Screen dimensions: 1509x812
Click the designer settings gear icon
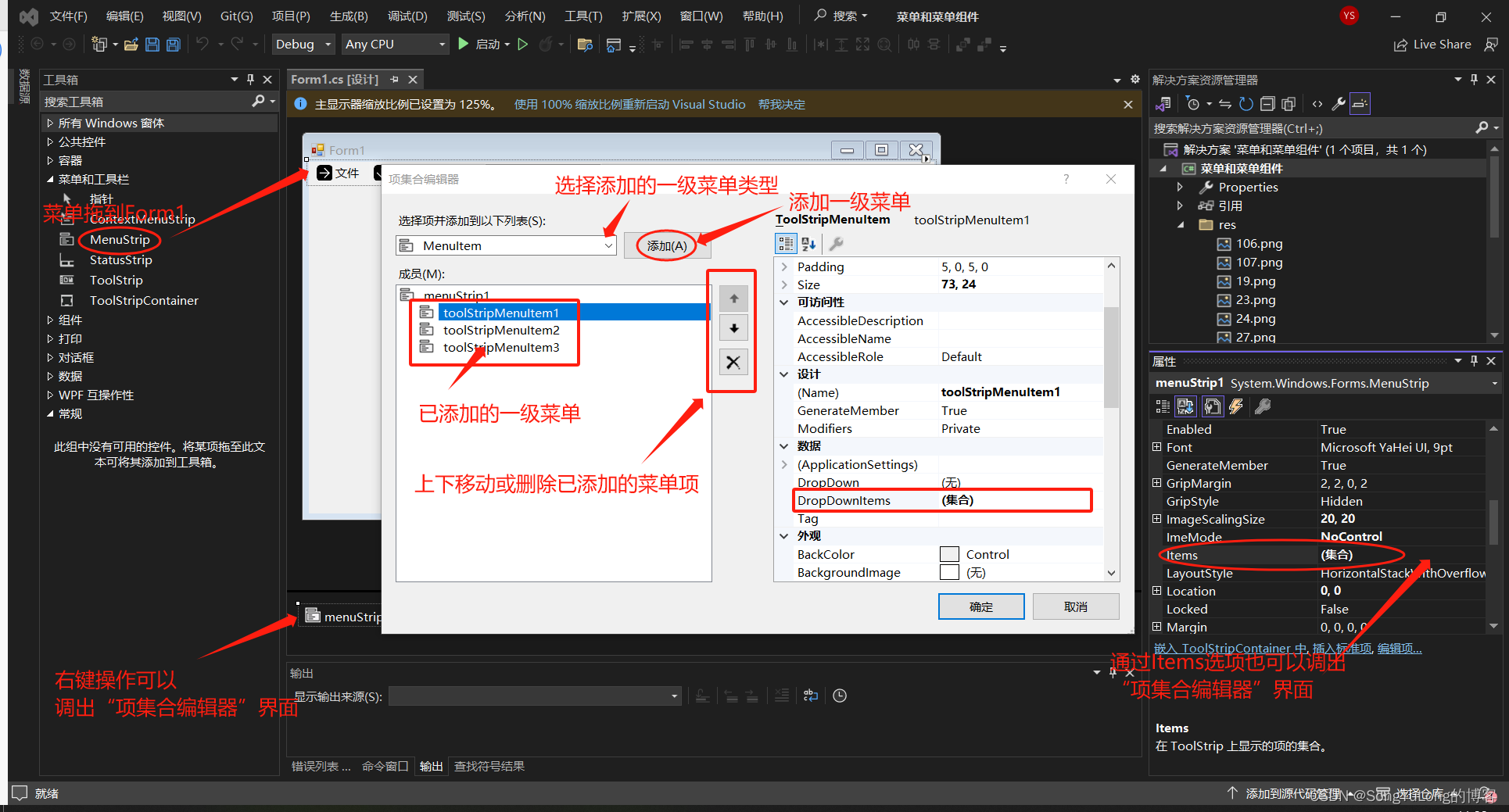coord(1135,79)
